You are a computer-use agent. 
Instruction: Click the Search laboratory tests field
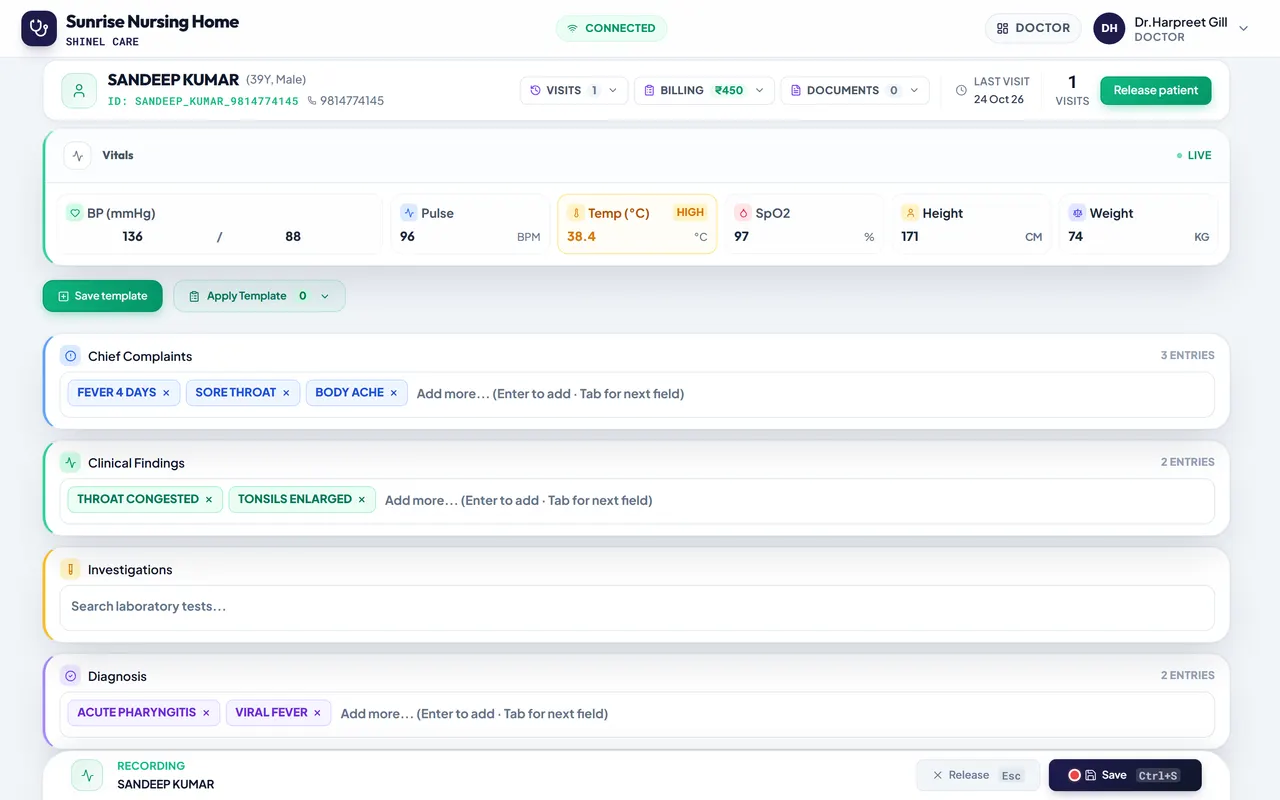[637, 607]
